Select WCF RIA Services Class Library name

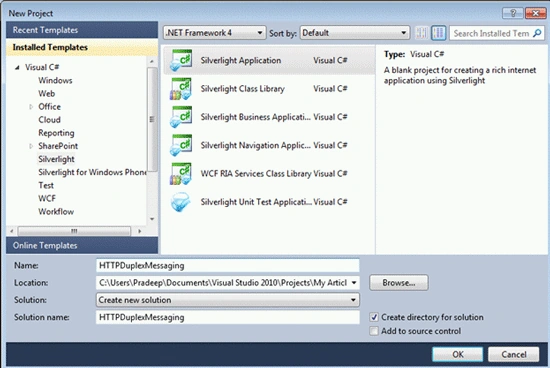[x=256, y=174]
